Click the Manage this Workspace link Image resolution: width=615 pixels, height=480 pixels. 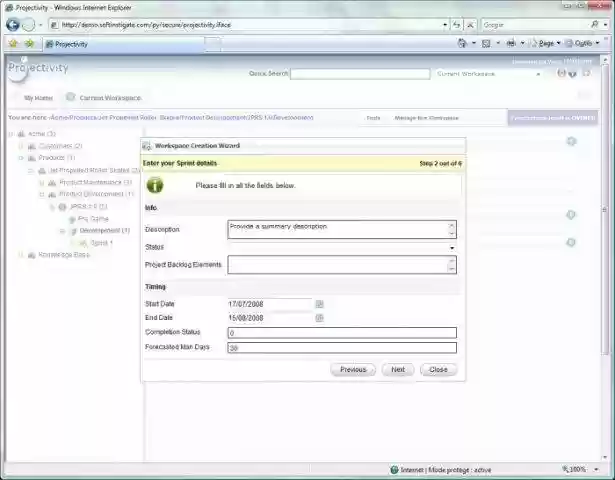(426, 118)
